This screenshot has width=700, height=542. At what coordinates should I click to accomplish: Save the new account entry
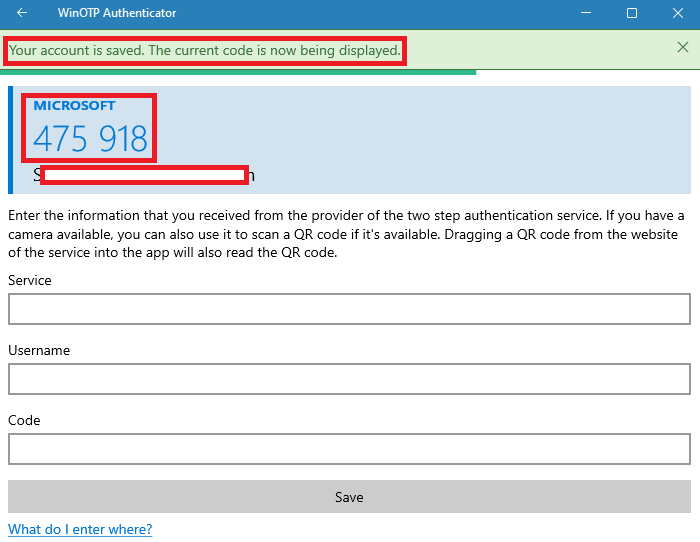(349, 497)
